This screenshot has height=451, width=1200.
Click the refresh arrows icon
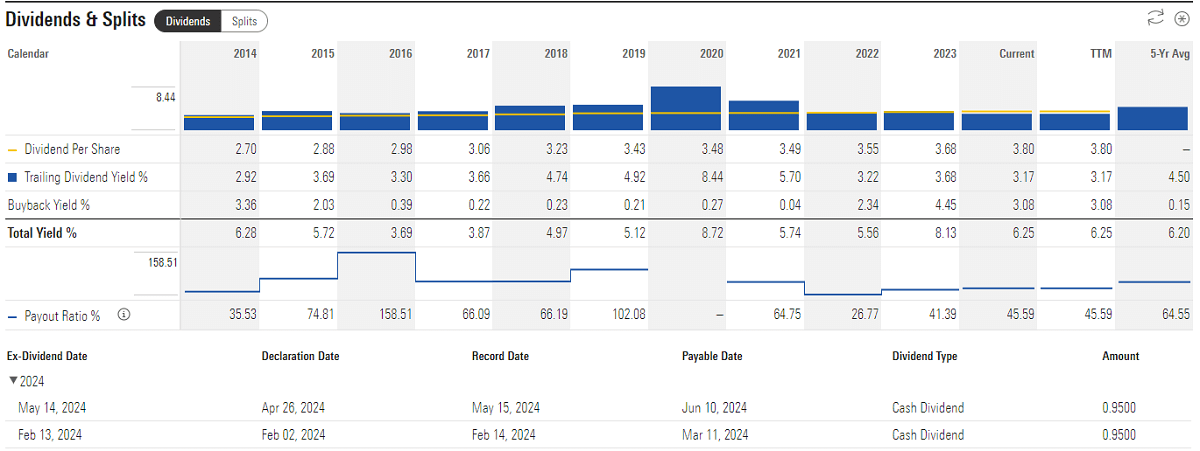point(1155,18)
